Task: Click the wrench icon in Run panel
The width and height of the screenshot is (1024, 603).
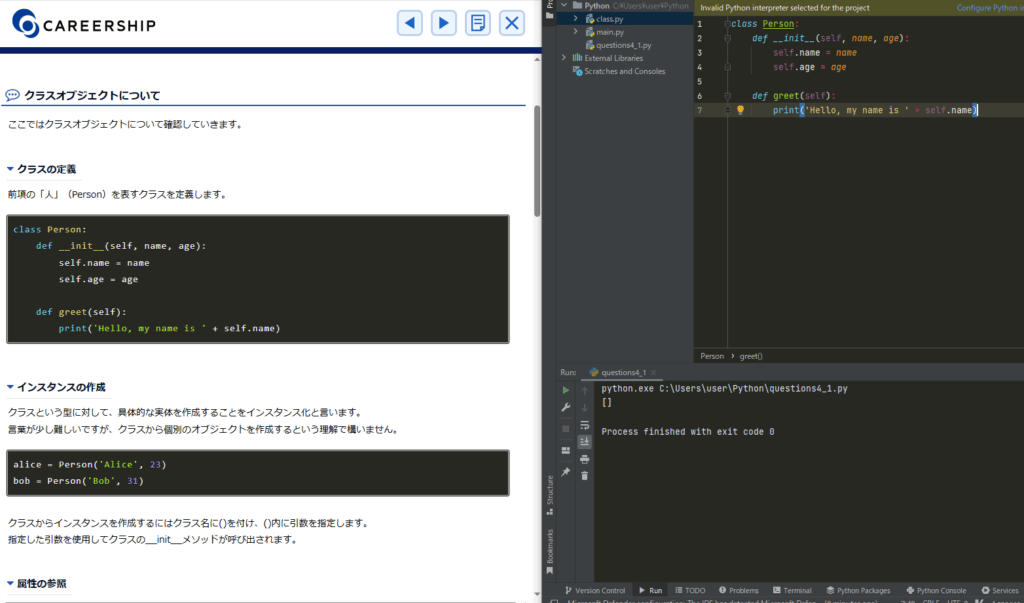Action: coord(566,408)
